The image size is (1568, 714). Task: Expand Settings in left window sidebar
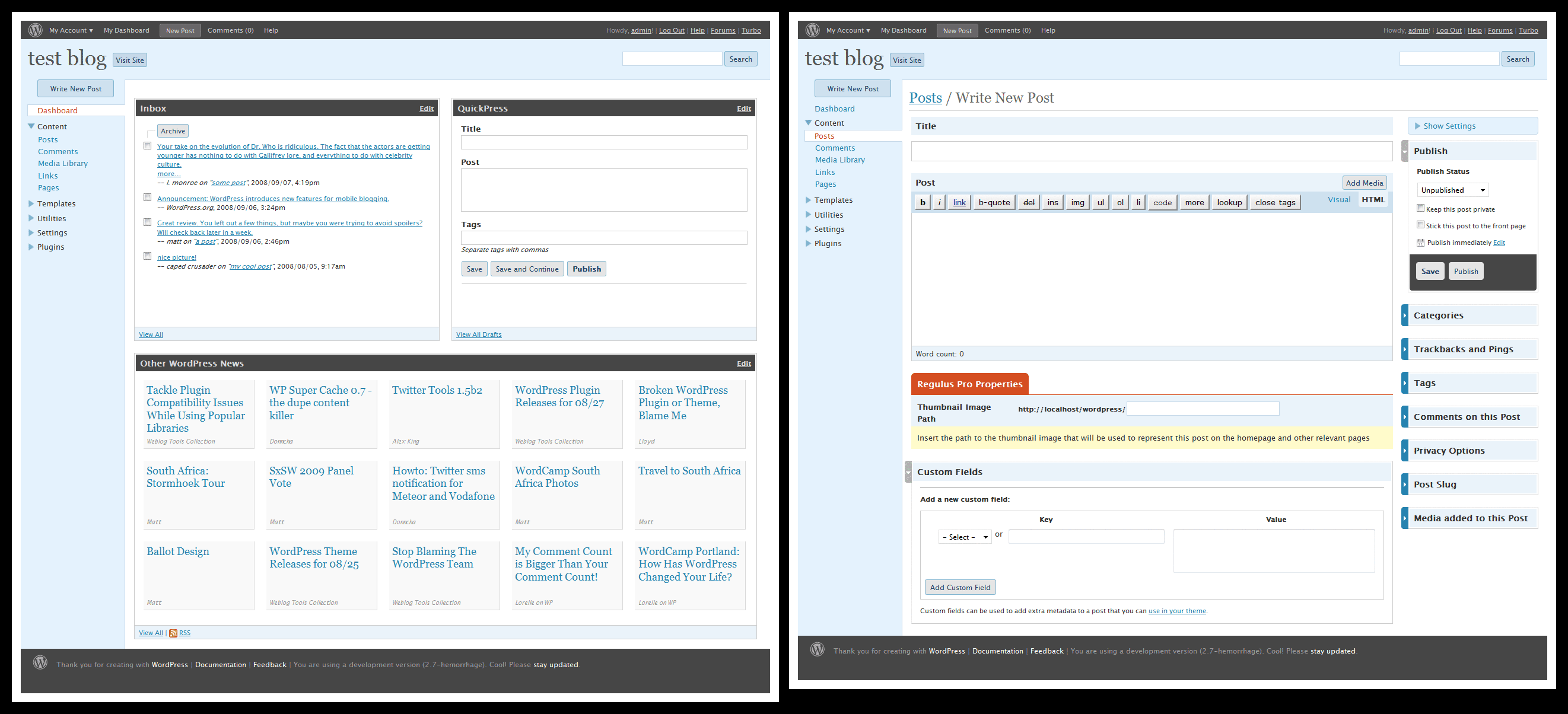(31, 232)
